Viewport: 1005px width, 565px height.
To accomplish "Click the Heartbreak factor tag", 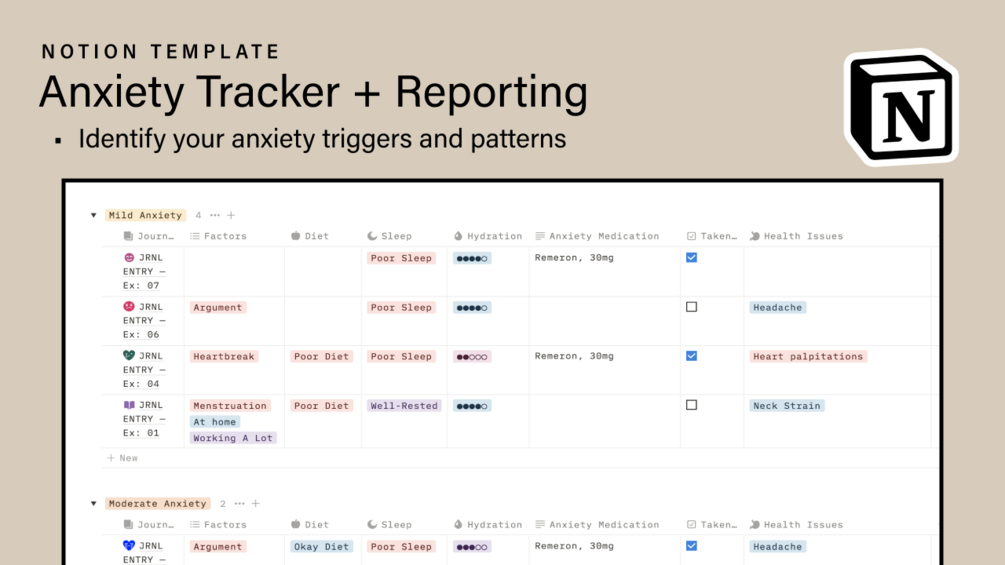I will point(224,356).
